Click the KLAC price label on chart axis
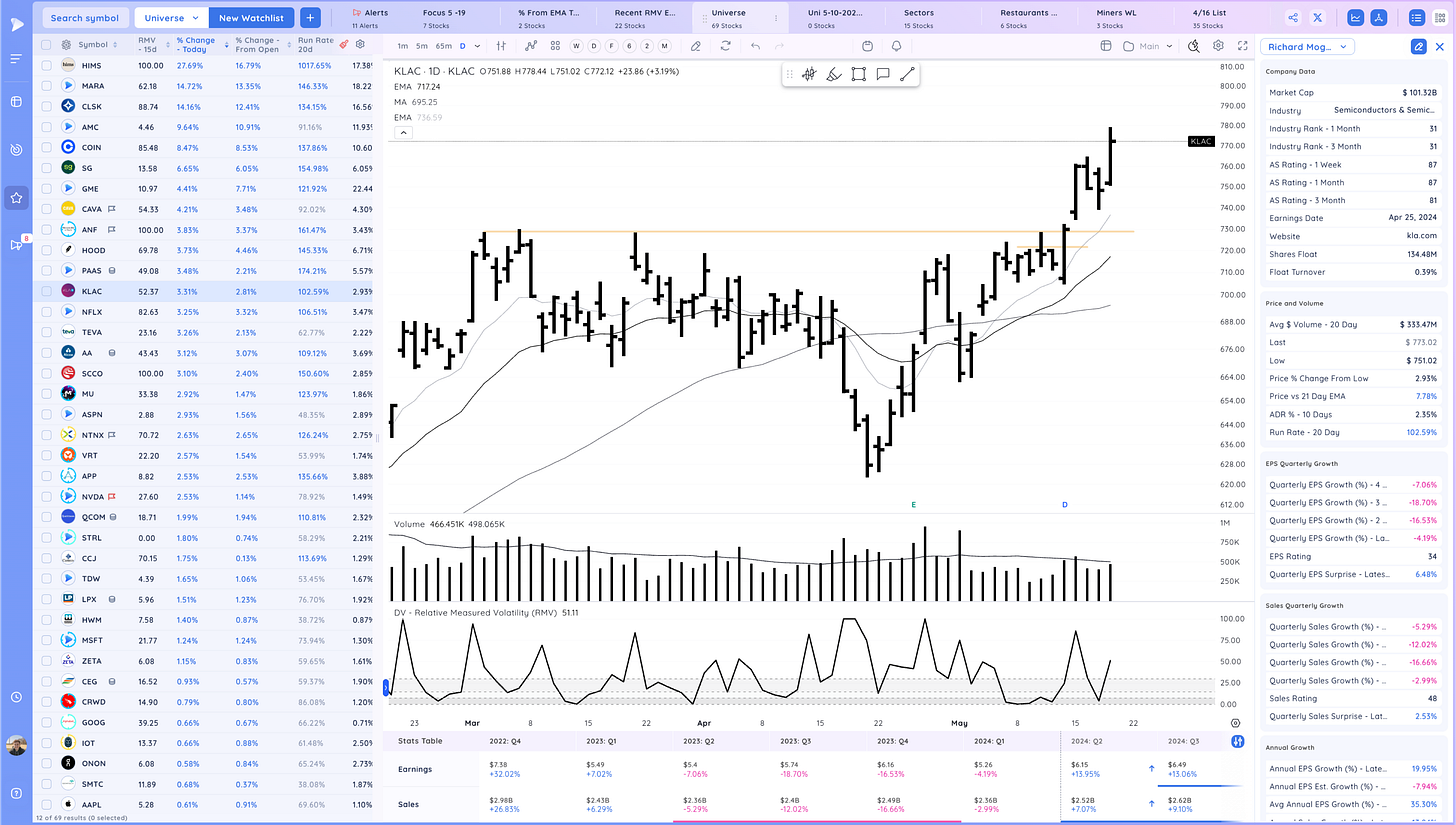This screenshot has height=825, width=1456. pos(1201,142)
